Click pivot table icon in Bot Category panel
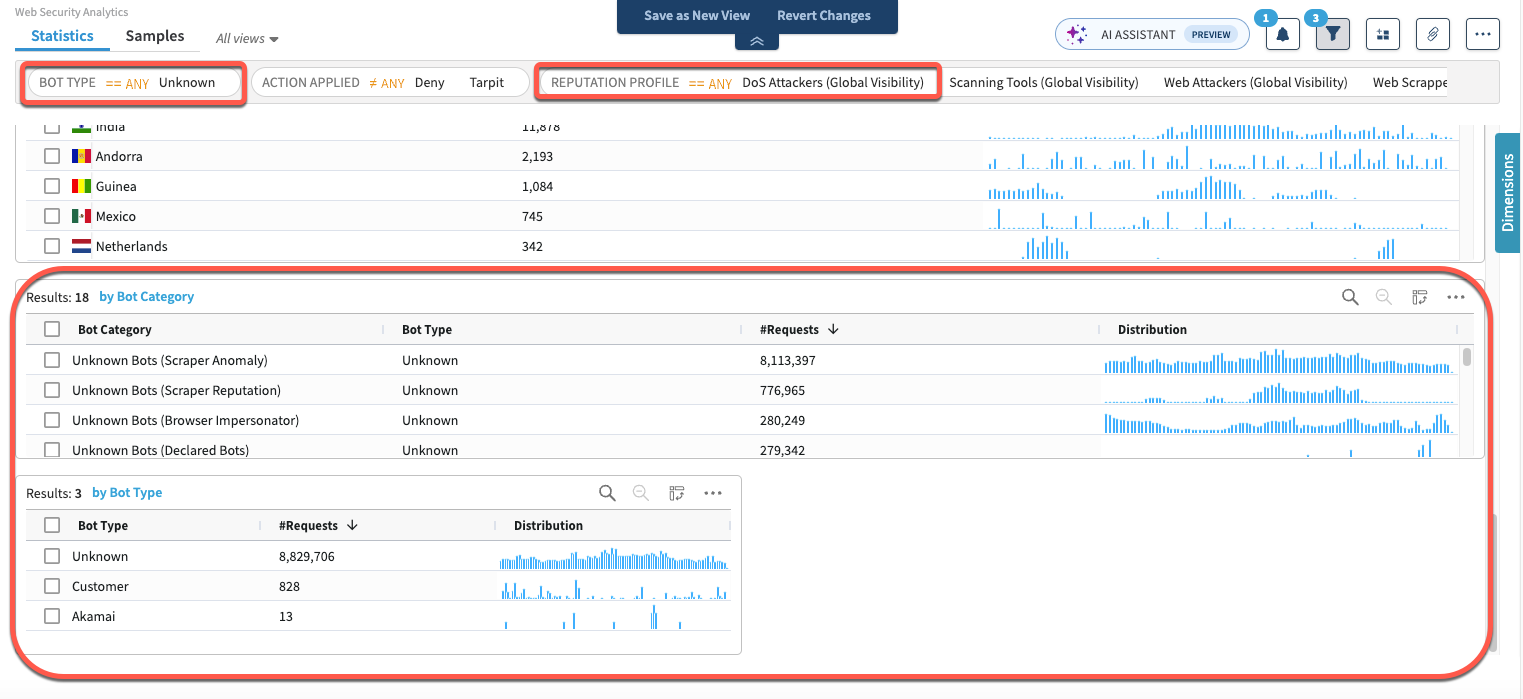The height and width of the screenshot is (699, 1523). coord(1419,297)
